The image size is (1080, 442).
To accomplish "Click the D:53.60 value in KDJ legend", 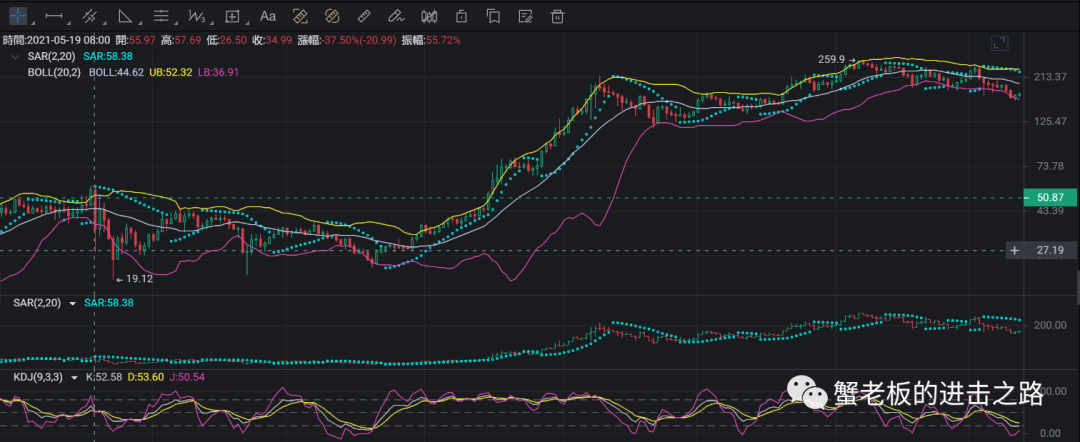I will coord(145,377).
